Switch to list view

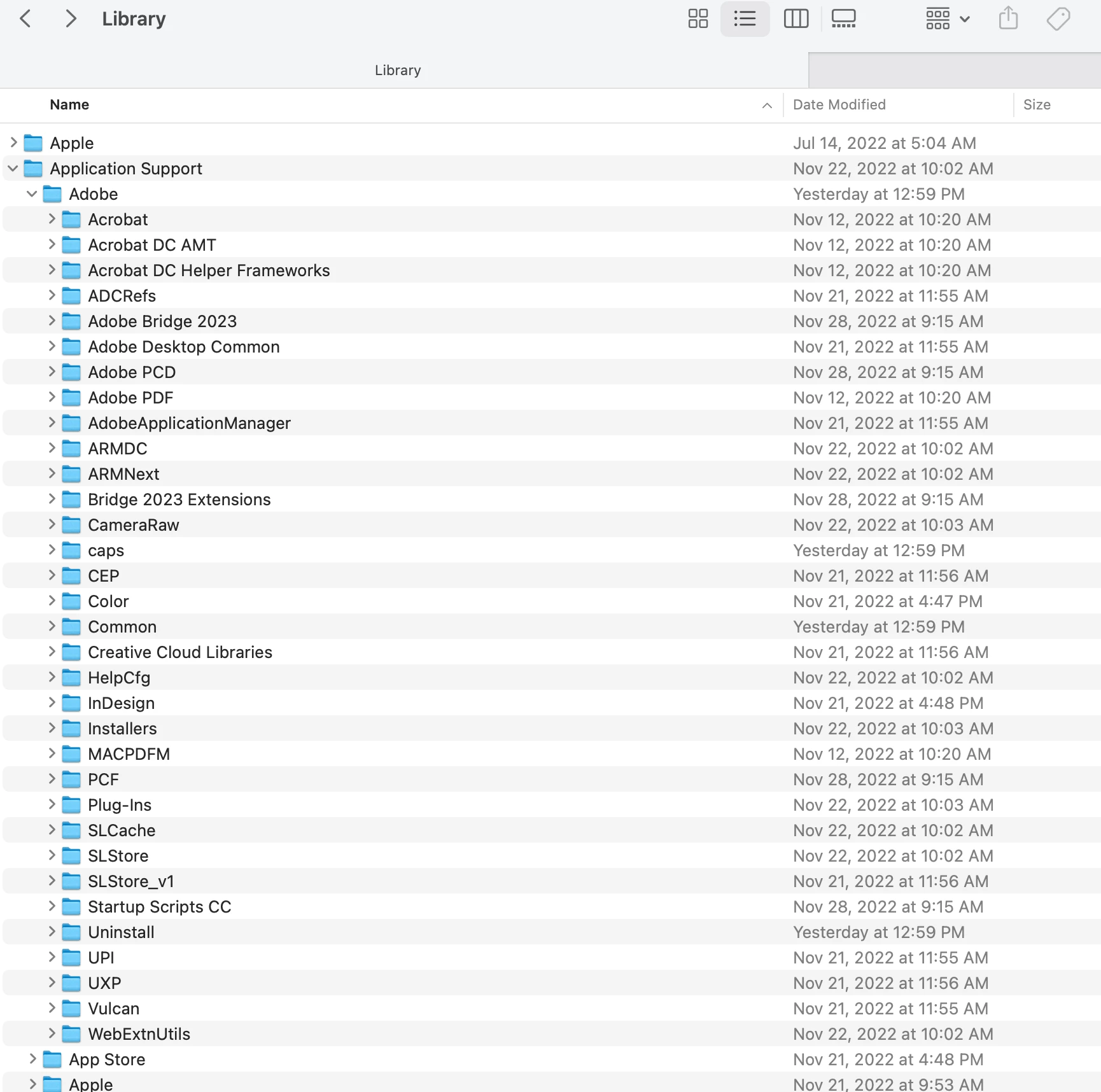[x=745, y=19]
